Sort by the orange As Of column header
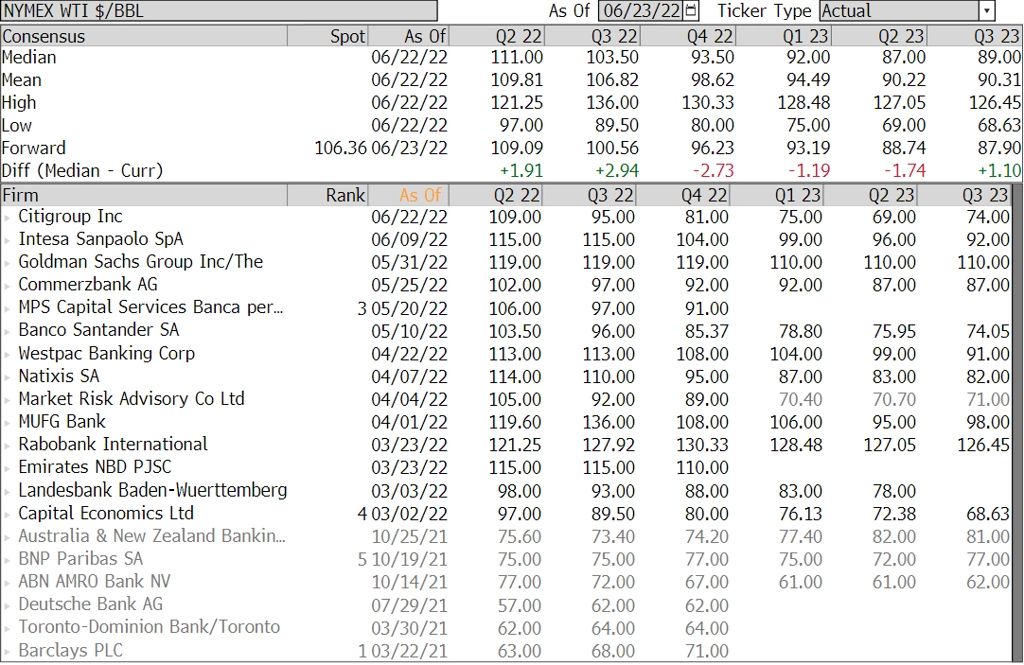Viewport: 1024px width, 665px height. click(408, 195)
